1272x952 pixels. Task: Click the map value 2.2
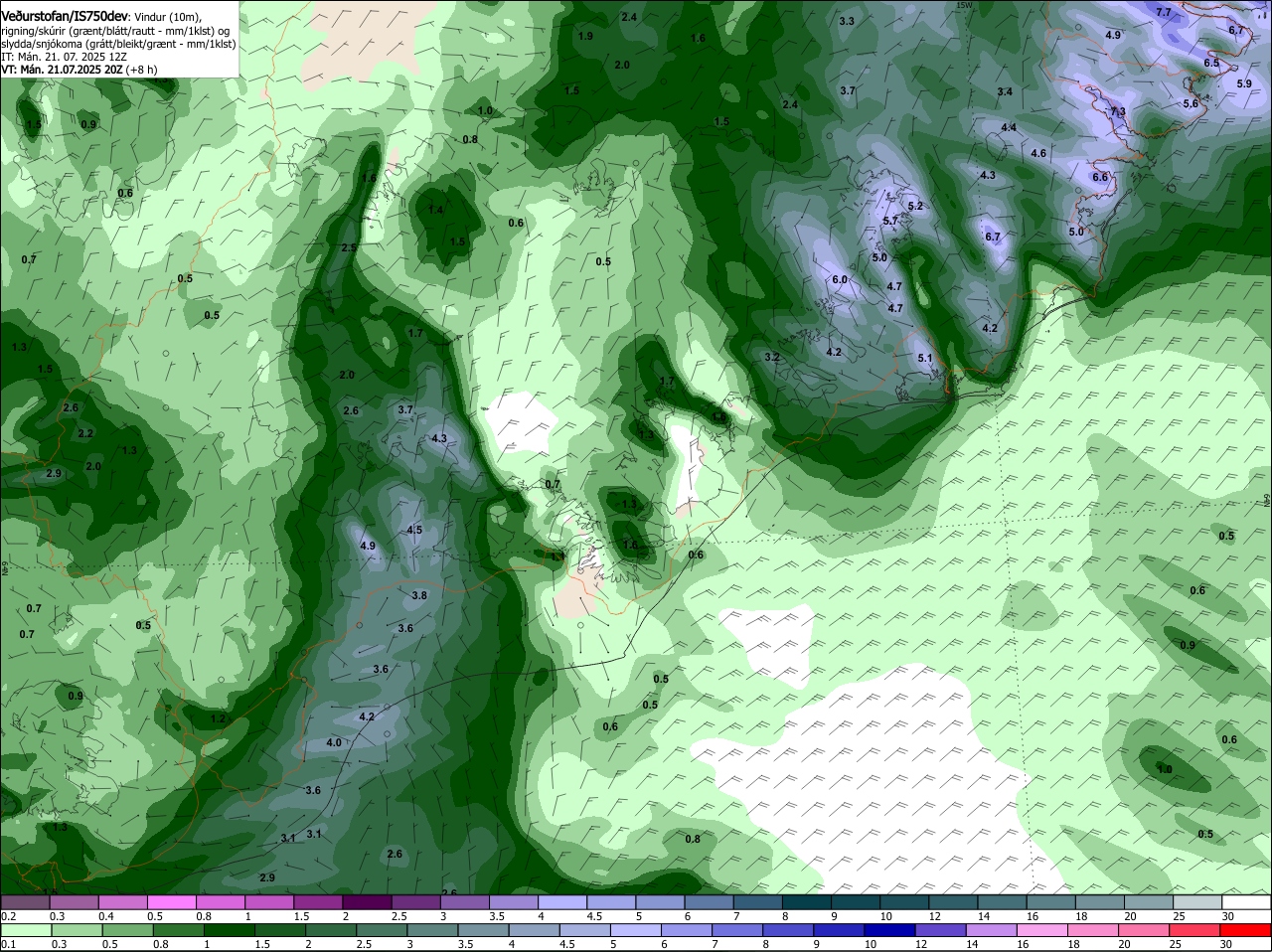point(85,434)
